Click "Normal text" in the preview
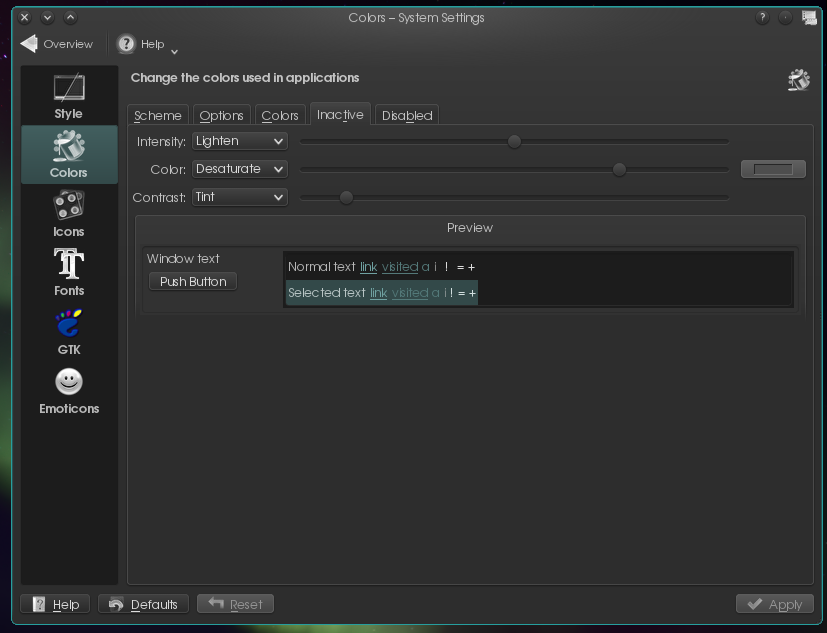This screenshot has width=827, height=633. click(322, 267)
